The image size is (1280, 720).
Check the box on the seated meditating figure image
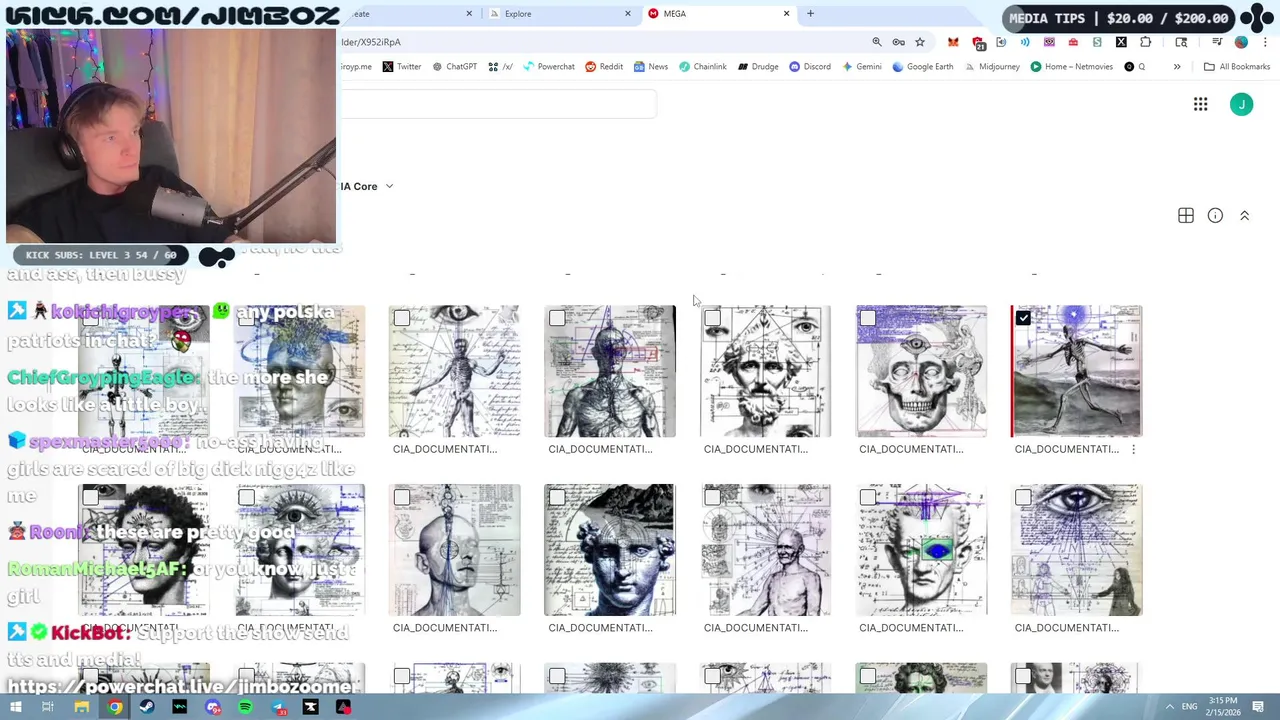point(712,497)
